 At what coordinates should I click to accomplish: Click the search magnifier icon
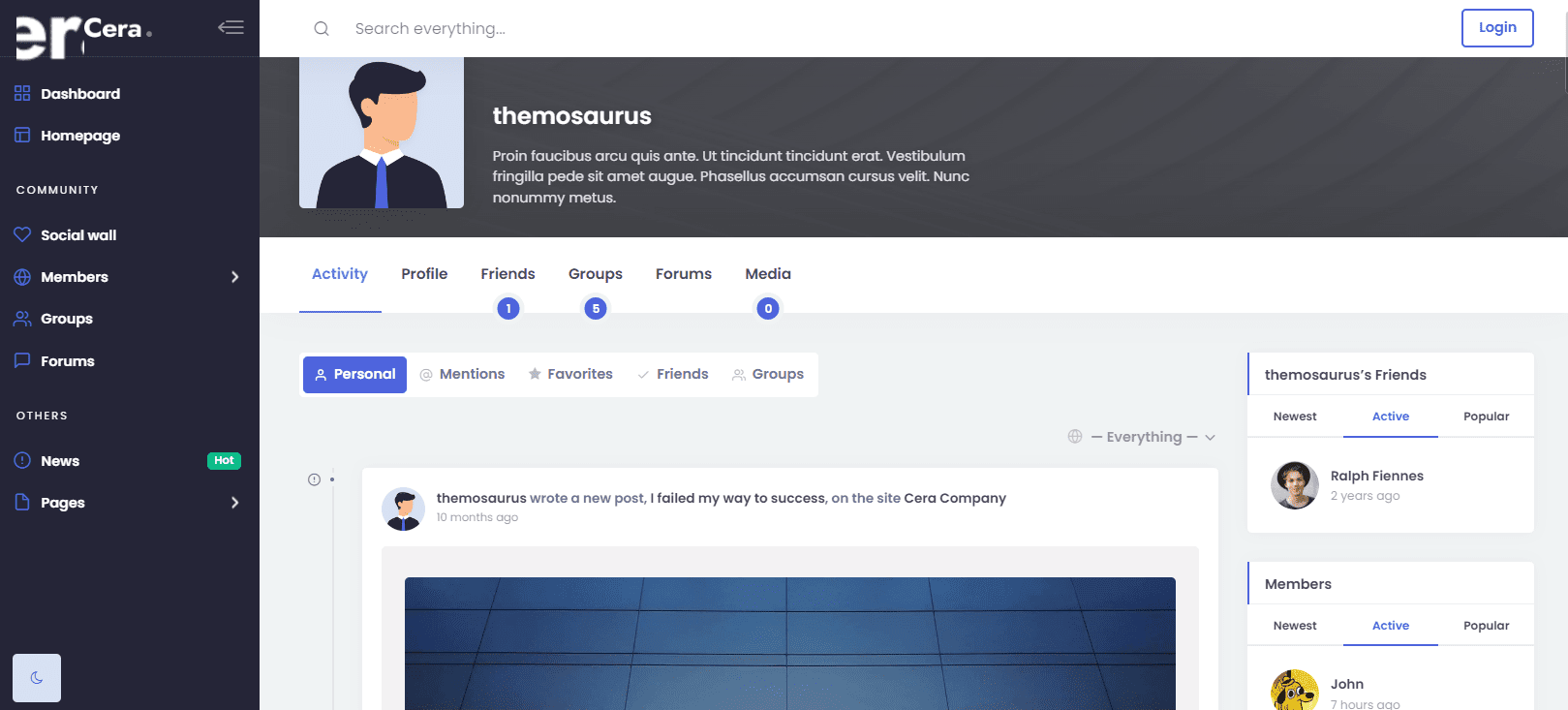coord(322,29)
